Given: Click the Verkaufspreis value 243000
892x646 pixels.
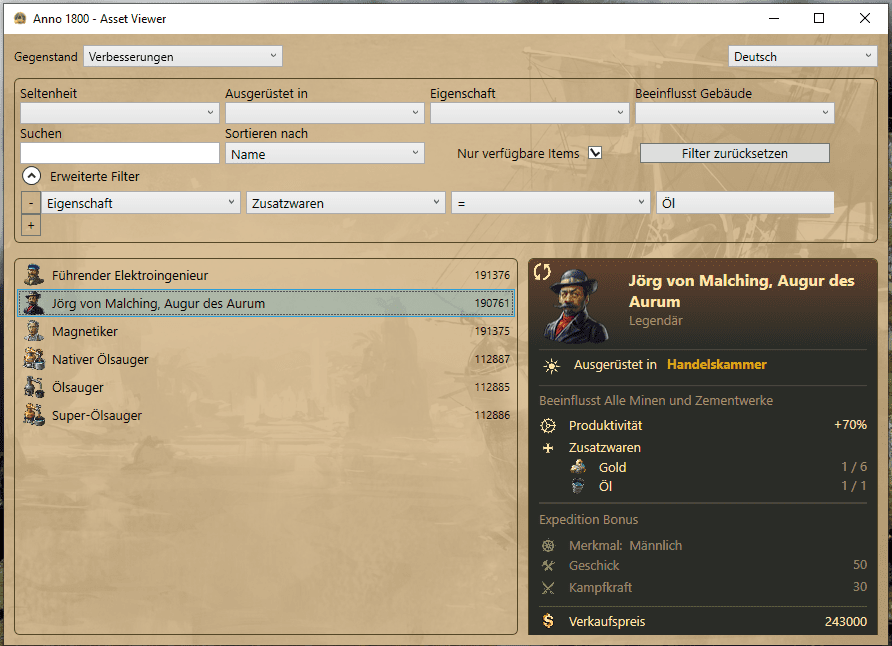Looking at the screenshot, I should pyautogui.click(x=846, y=622).
